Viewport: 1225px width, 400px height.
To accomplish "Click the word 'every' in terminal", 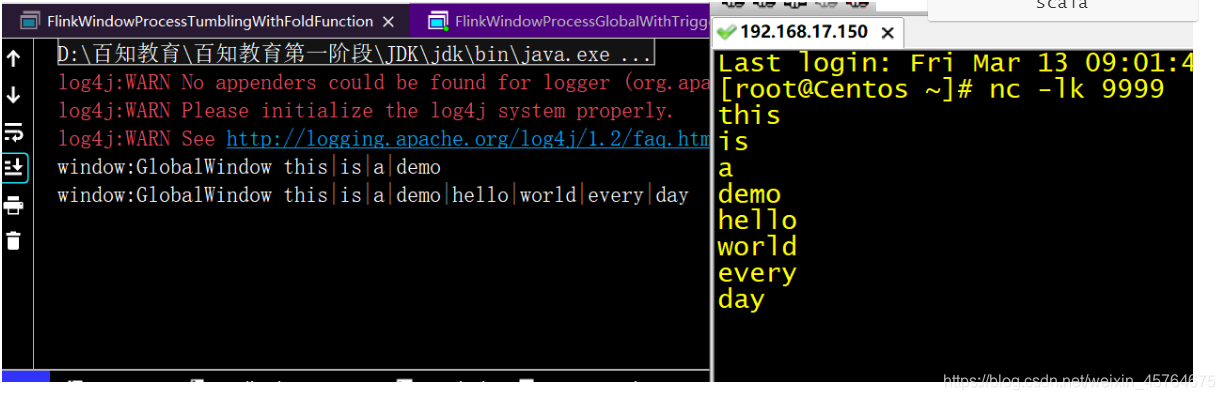I will [x=757, y=273].
